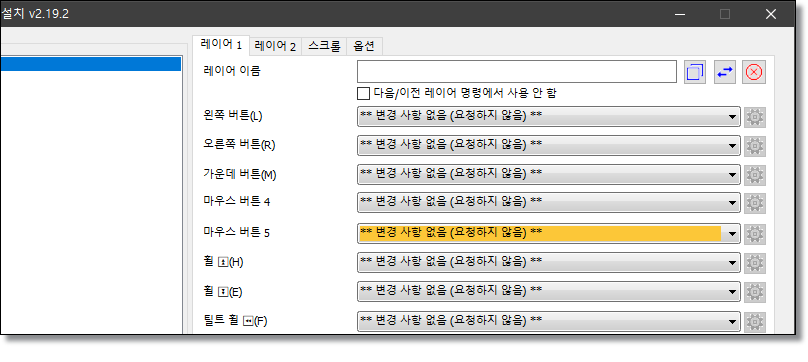Open gear settings for 마우스 버튼 5

point(754,234)
